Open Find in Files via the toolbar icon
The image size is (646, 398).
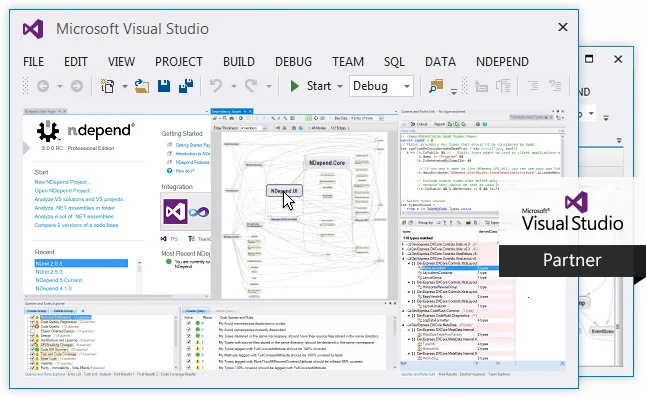pyautogui.click(x=435, y=86)
